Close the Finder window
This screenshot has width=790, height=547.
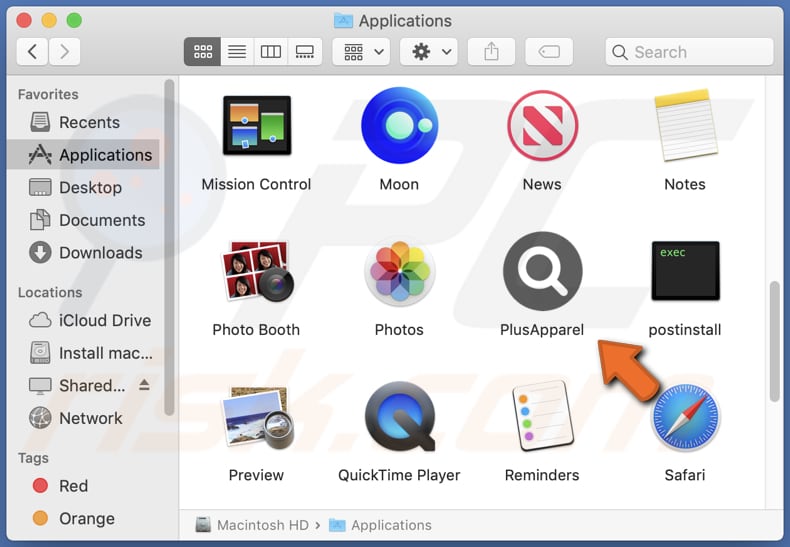coord(24,20)
